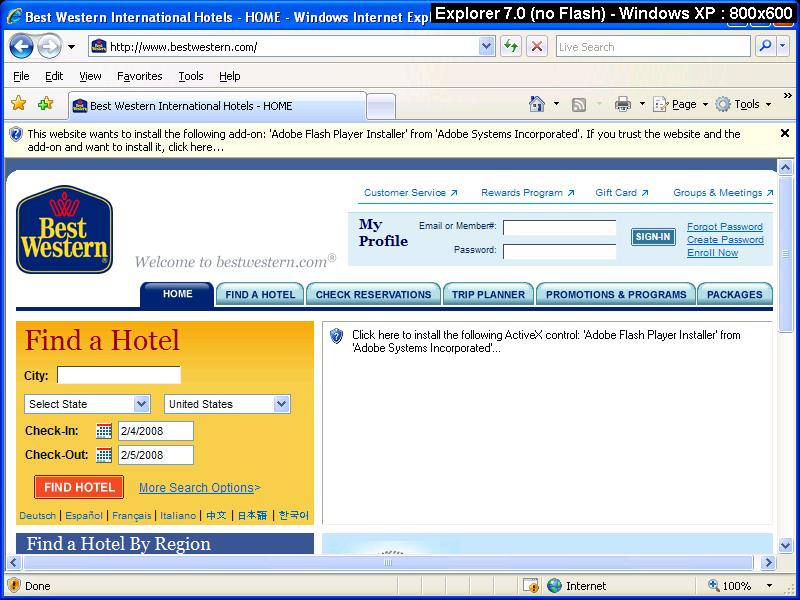Open the Page toolbar menu
The height and width of the screenshot is (600, 800).
click(681, 104)
